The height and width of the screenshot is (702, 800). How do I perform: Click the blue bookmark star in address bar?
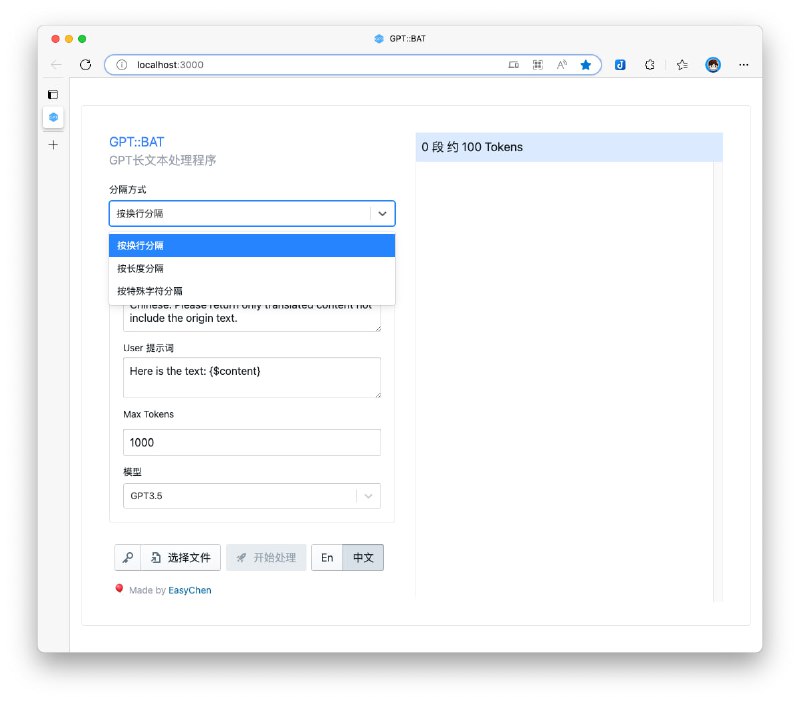586,64
